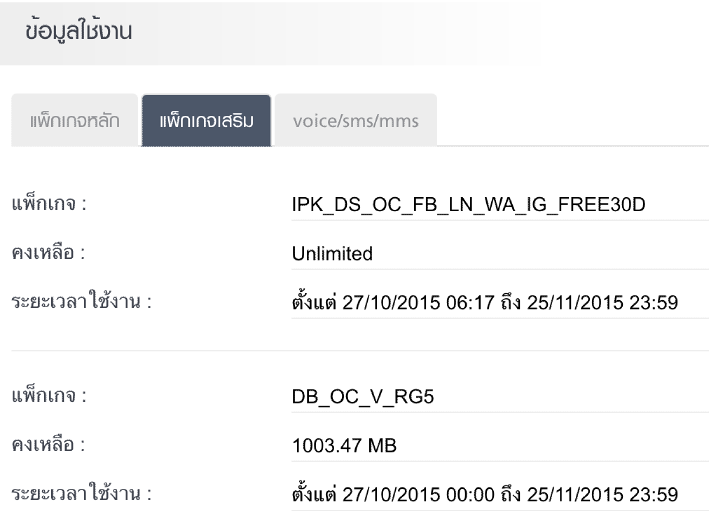Click the ระยะเวลาใช้งาน label of the DB_OC_V_RG5 package
Image resolution: width=709 pixels, height=521 pixels.
80,493
